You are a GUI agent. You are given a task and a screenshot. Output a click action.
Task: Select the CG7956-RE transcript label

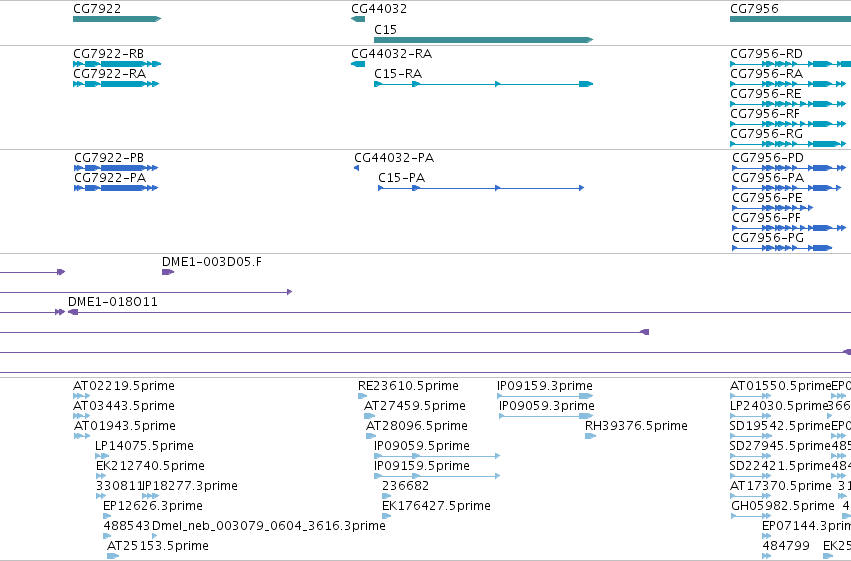coord(766,94)
